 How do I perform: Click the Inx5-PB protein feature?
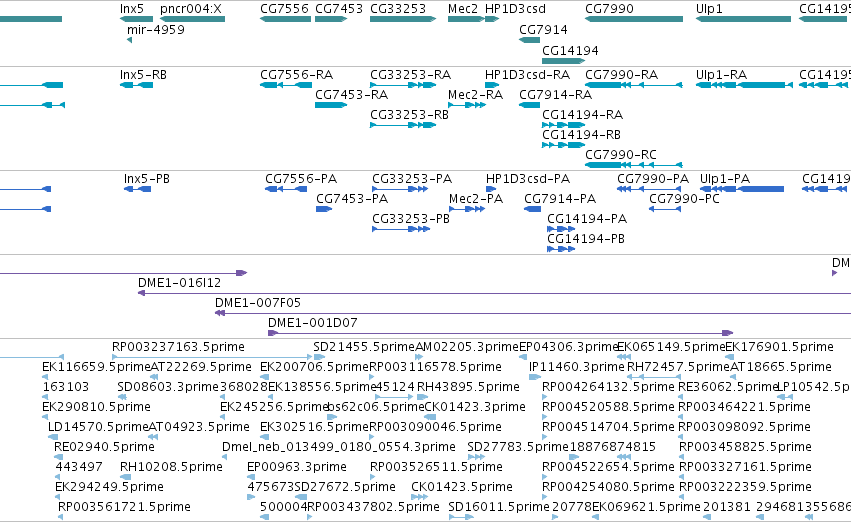tap(137, 189)
